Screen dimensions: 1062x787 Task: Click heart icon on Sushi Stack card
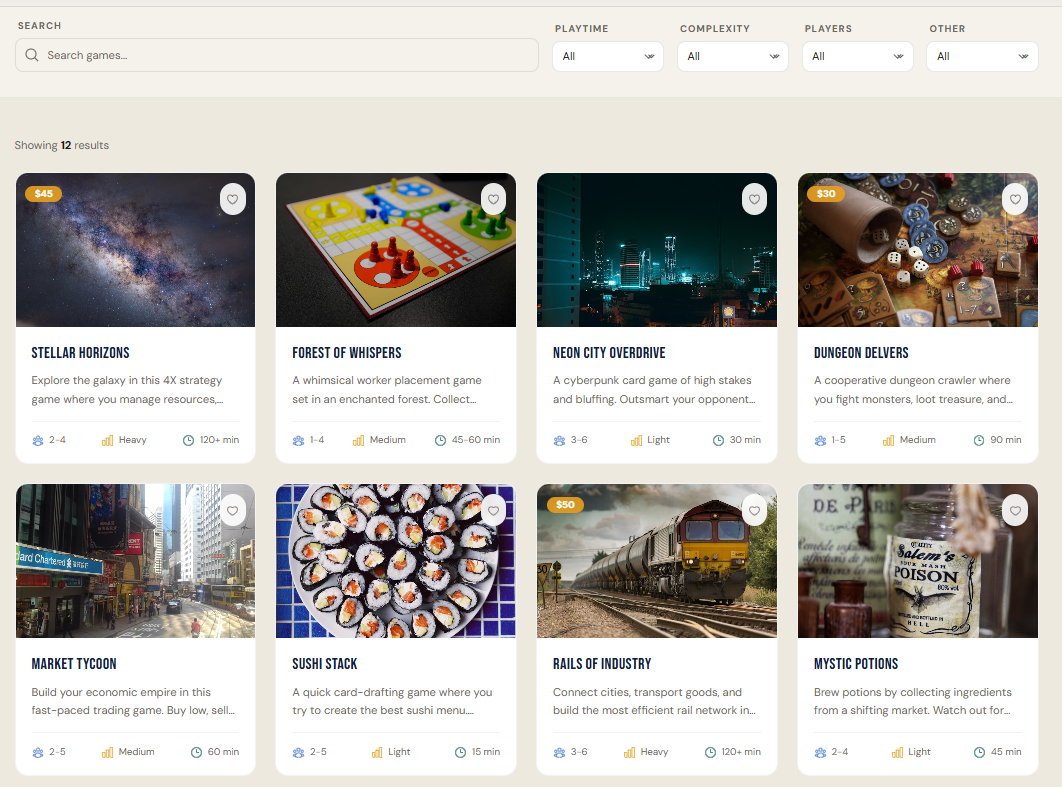(x=493, y=511)
